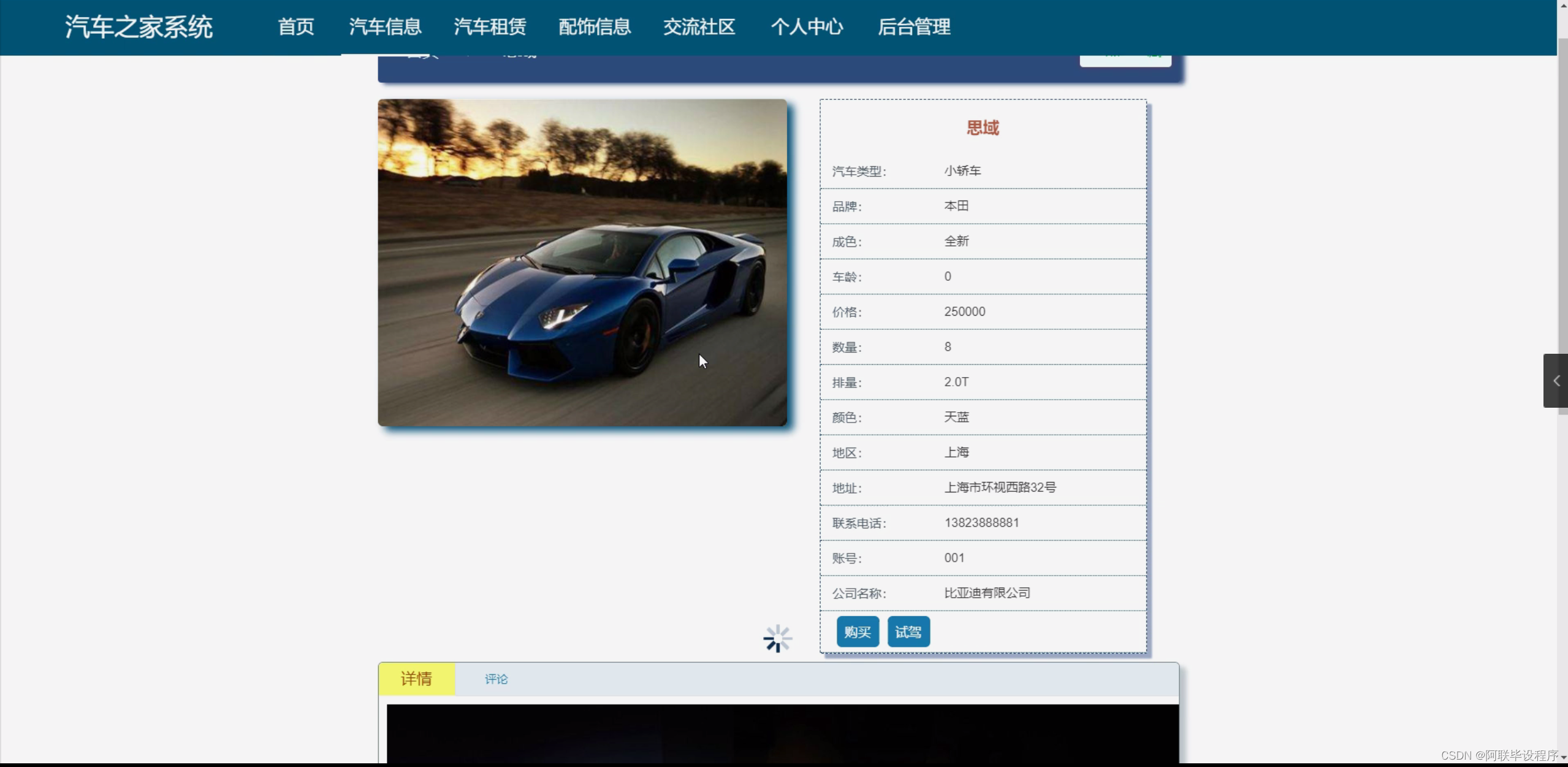Click the scrollbar down arrow
Viewport: 1568px width, 767px height.
click(x=1562, y=758)
